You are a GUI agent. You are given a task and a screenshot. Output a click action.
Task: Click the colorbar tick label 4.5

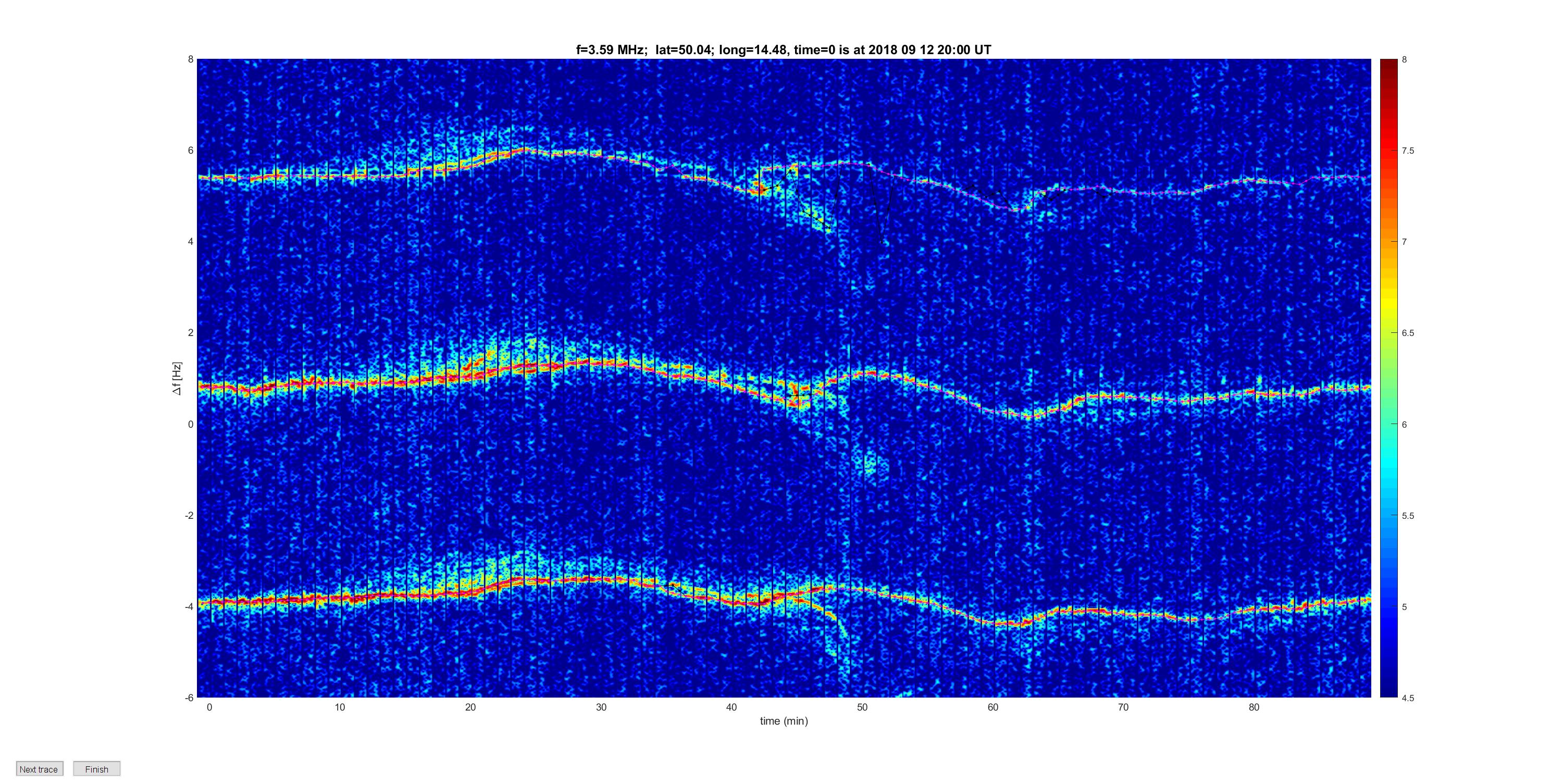pos(1408,698)
